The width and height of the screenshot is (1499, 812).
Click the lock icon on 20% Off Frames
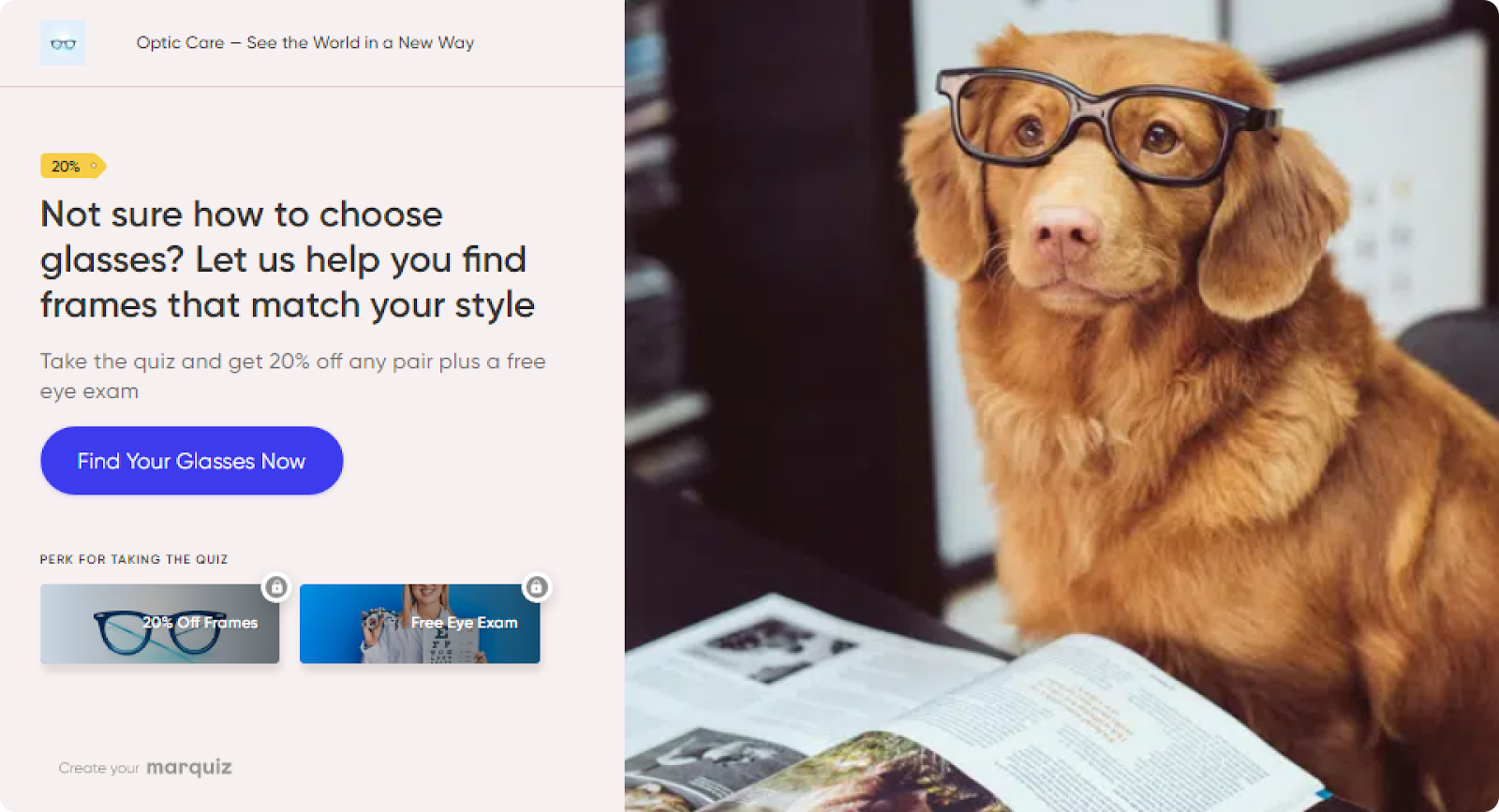click(x=276, y=587)
